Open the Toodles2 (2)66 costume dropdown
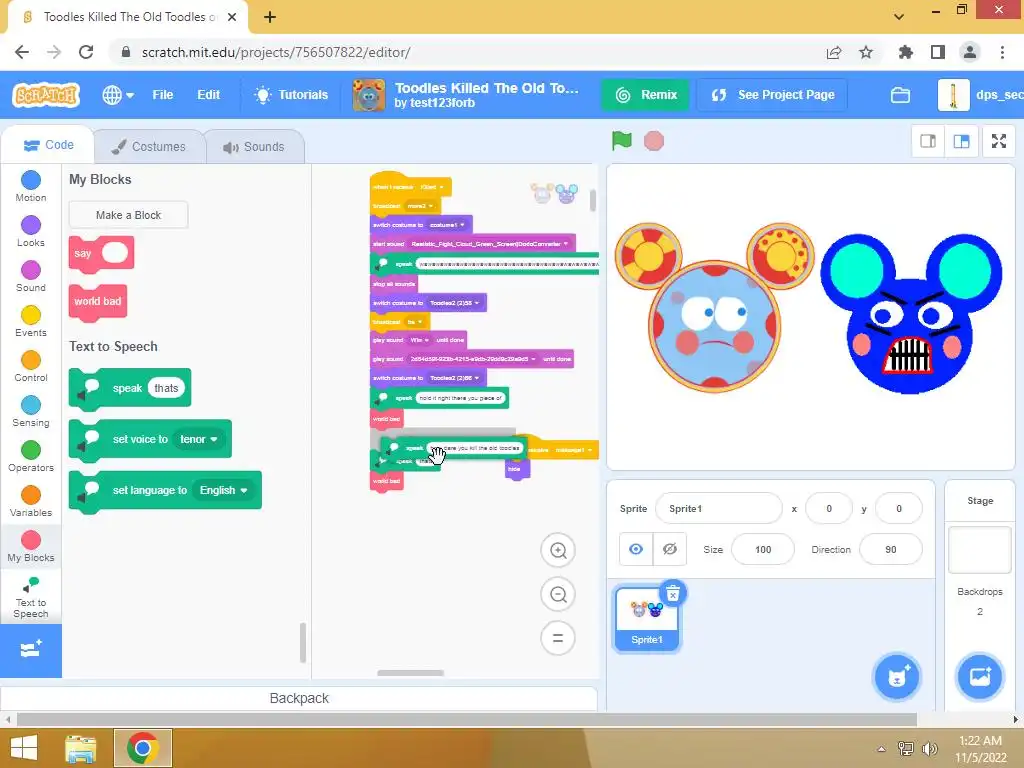 click(455, 378)
